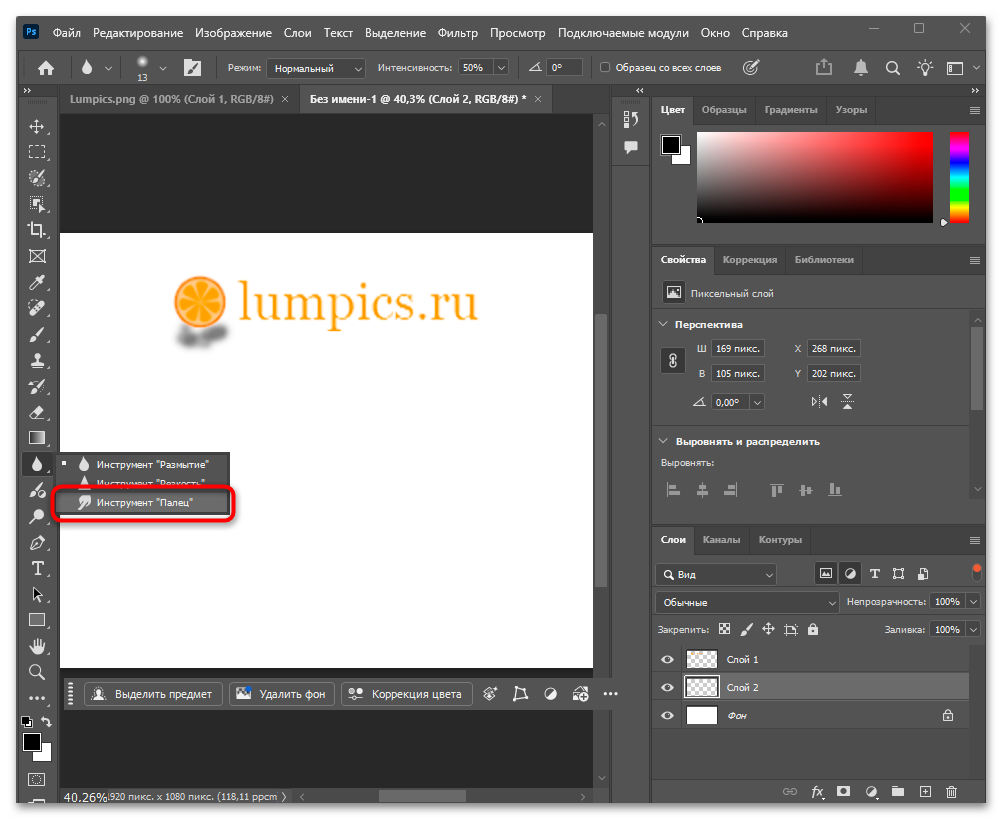The image size is (1002, 819).
Task: Switch to the 'Градиенты' tab
Action: 790,110
